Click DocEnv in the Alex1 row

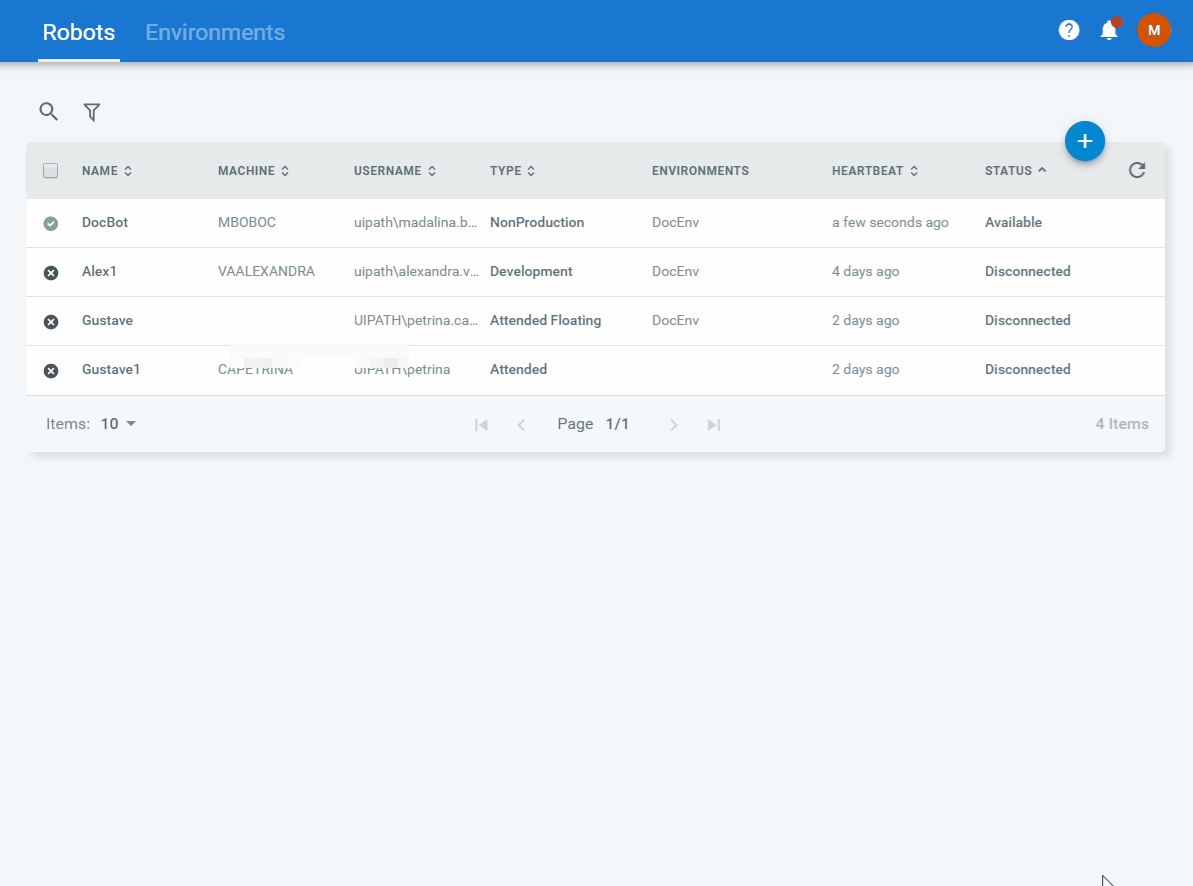coord(676,271)
